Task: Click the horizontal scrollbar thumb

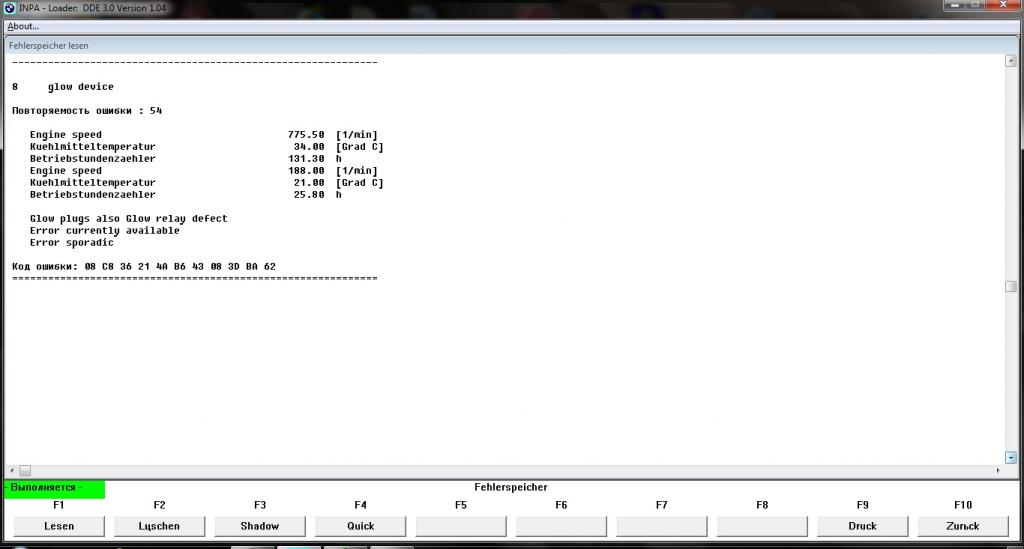Action: click(25, 471)
